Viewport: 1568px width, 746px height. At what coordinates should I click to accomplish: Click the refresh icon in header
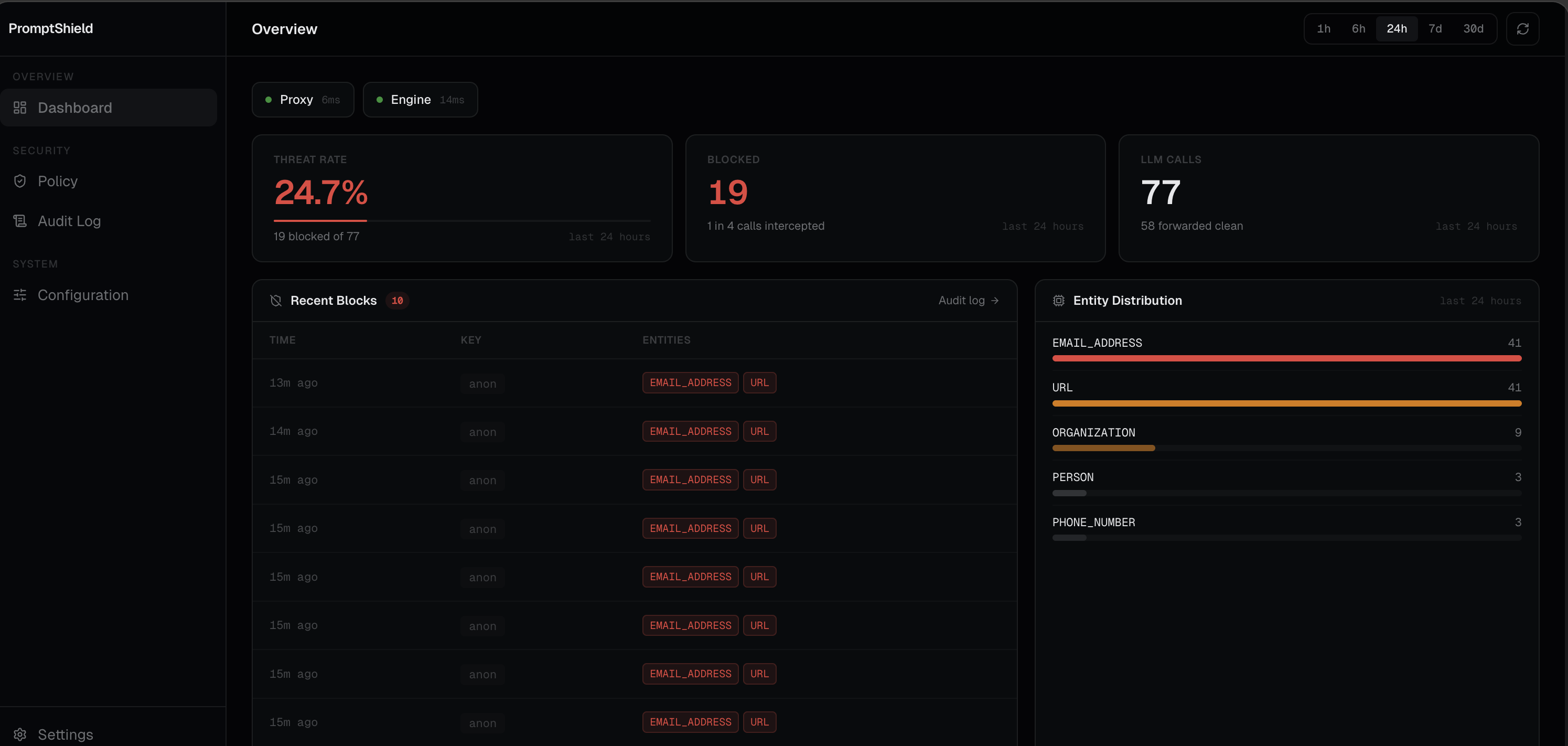coord(1522,29)
